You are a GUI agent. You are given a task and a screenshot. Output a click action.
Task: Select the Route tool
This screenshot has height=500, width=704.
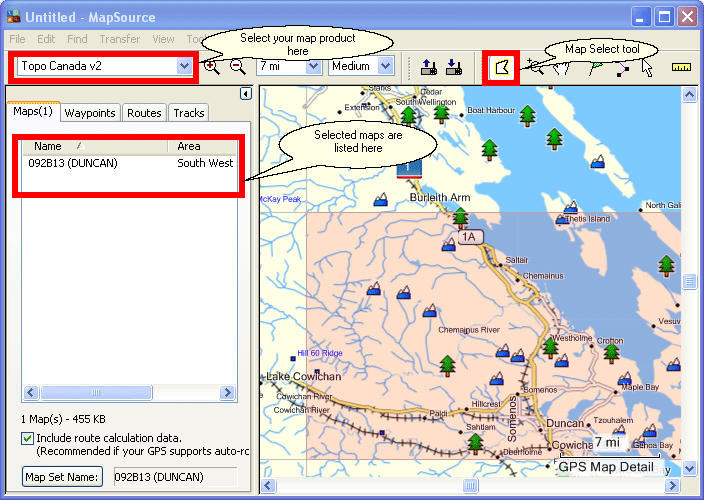point(622,70)
